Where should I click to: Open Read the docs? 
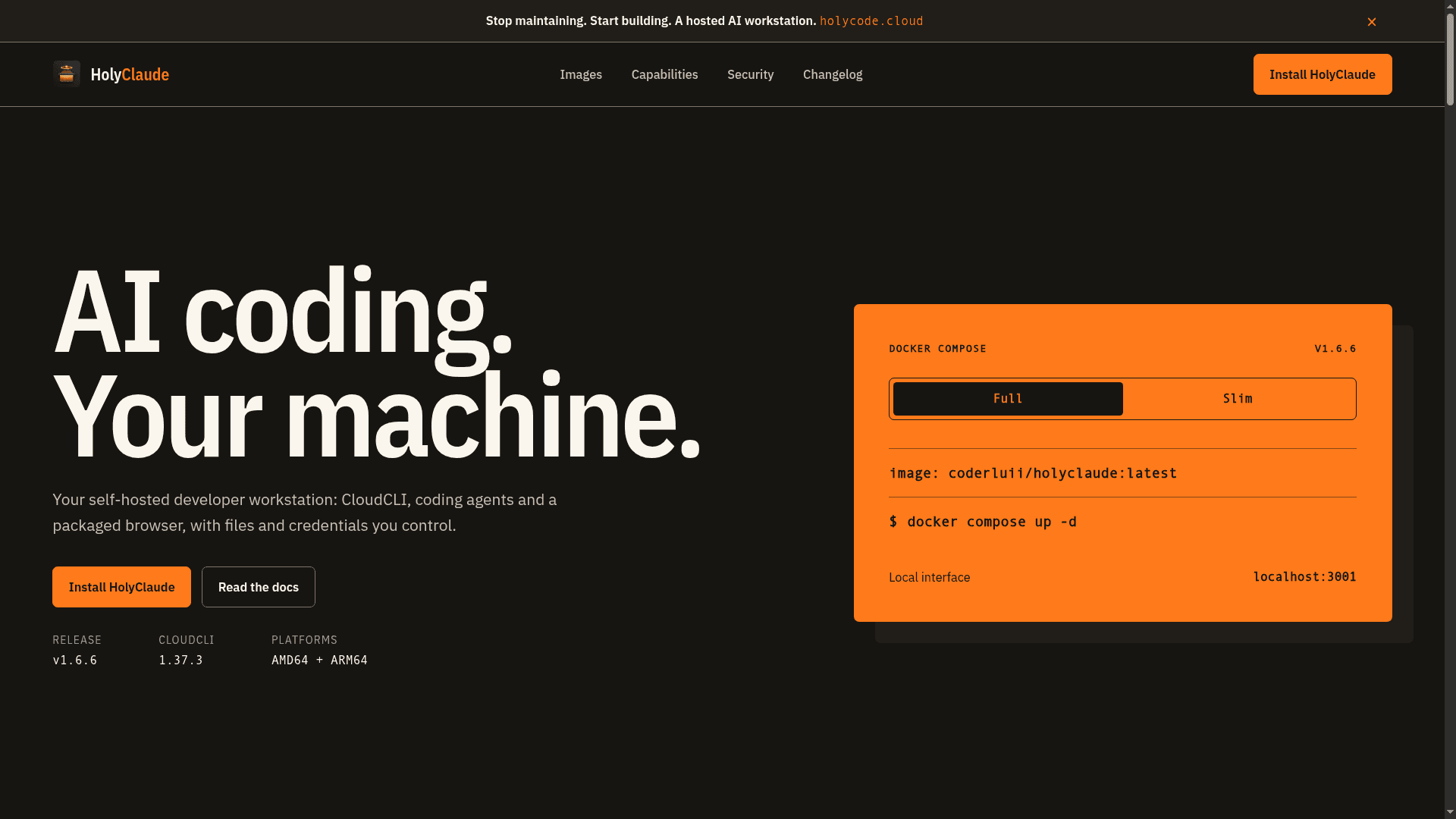point(259,587)
